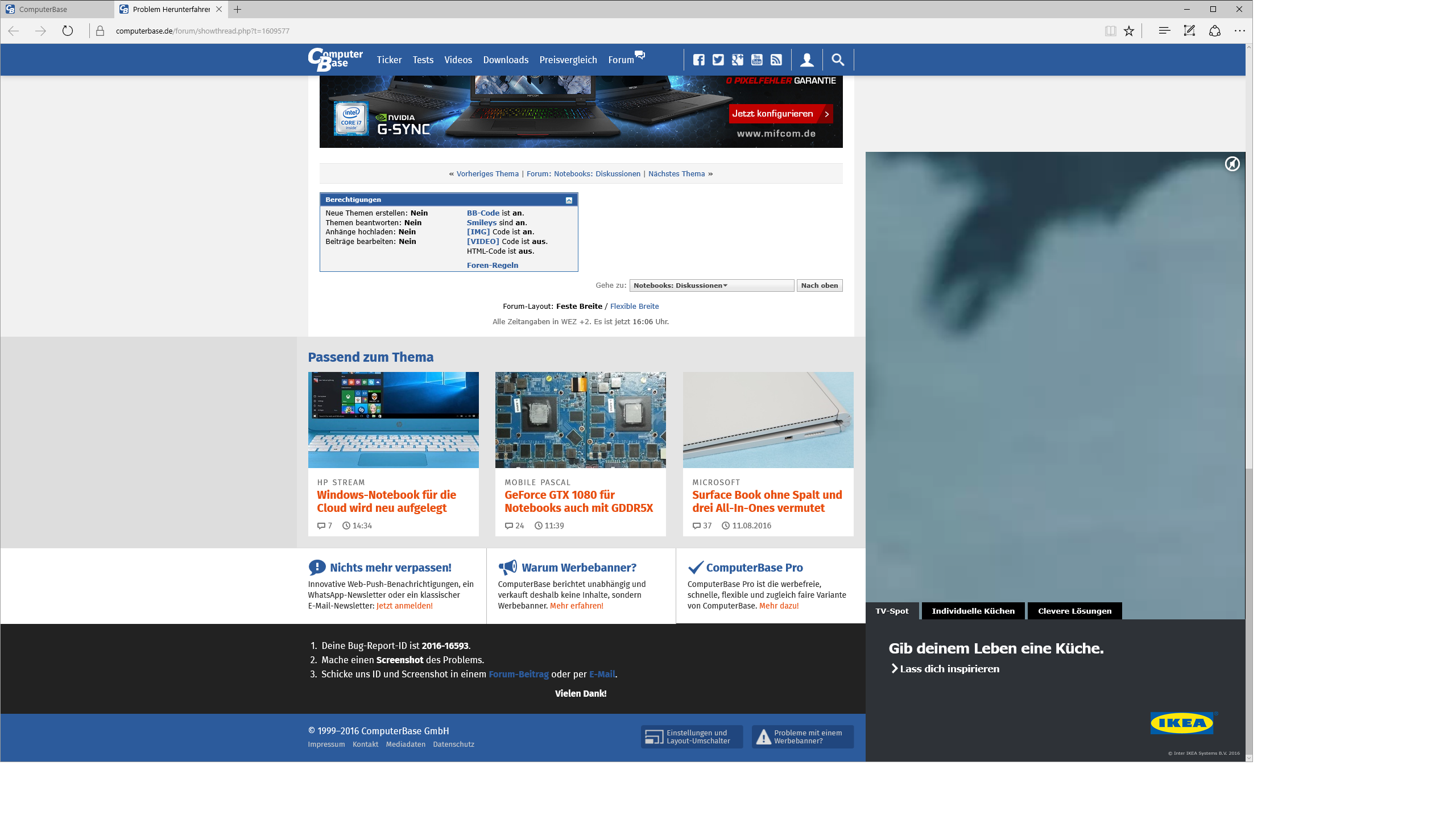This screenshot has height=819, width=1456.
Task: Open ComputerBase Facebook page icon
Action: [699, 60]
